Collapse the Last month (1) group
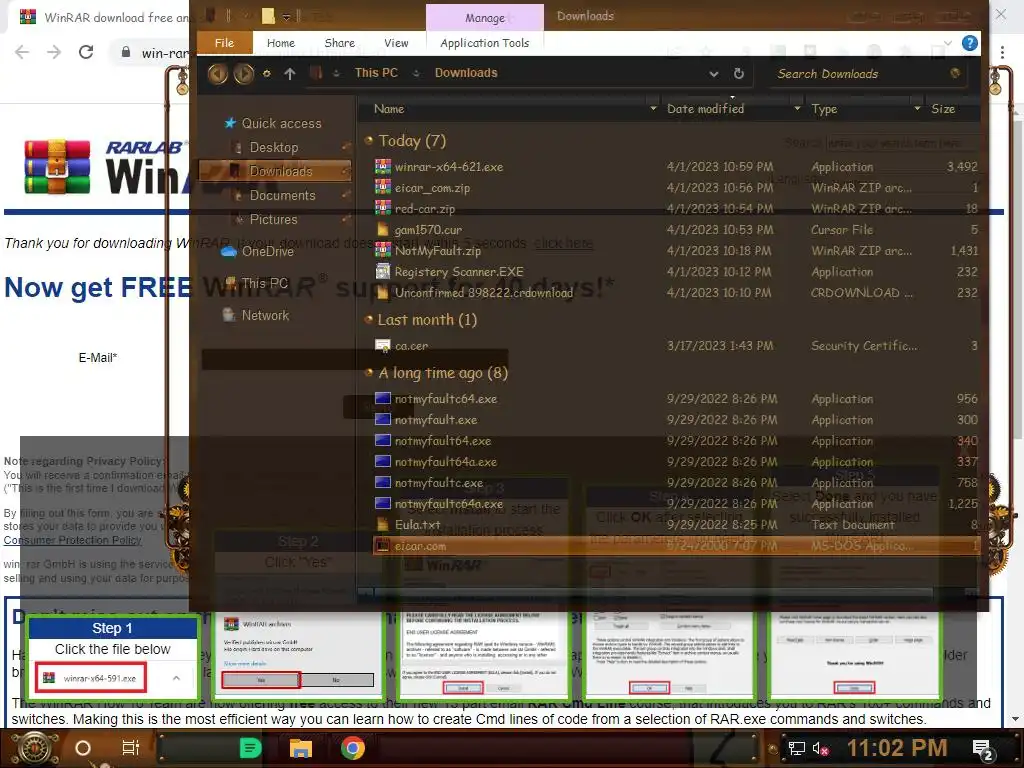 click(x=369, y=319)
